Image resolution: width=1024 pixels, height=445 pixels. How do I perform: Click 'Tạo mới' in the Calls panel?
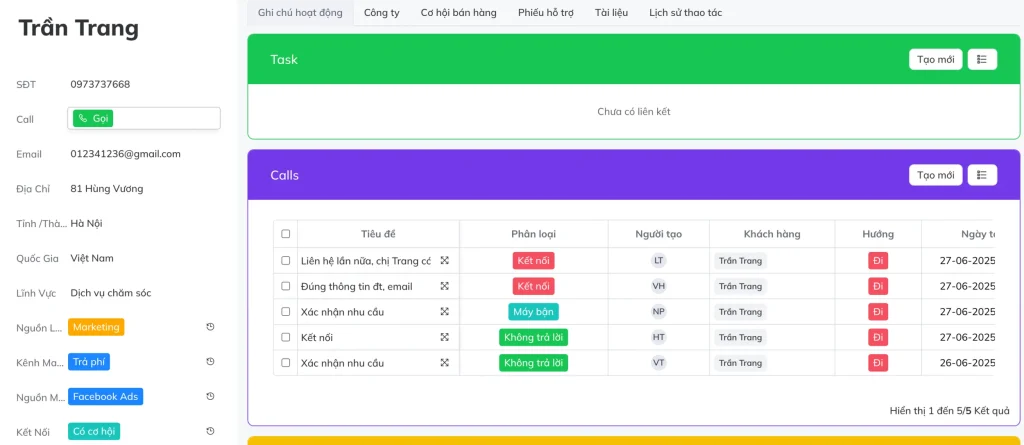tap(935, 175)
